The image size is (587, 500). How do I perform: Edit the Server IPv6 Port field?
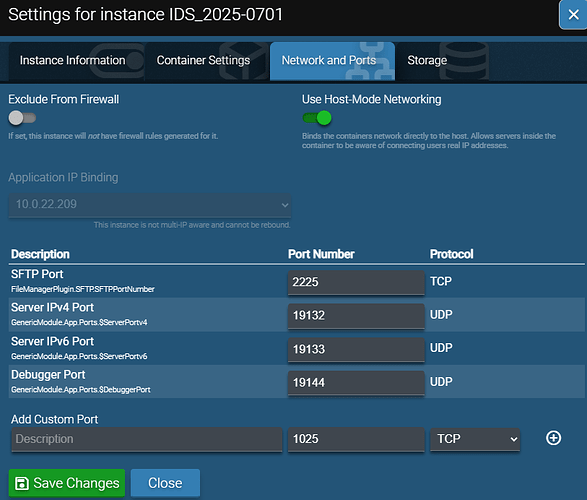coord(356,349)
